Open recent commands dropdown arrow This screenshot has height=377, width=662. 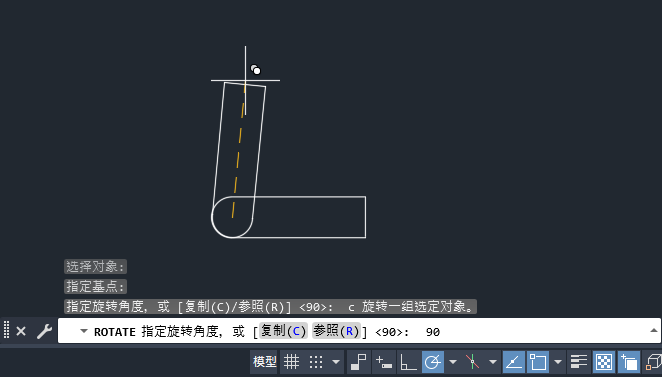(x=84, y=331)
